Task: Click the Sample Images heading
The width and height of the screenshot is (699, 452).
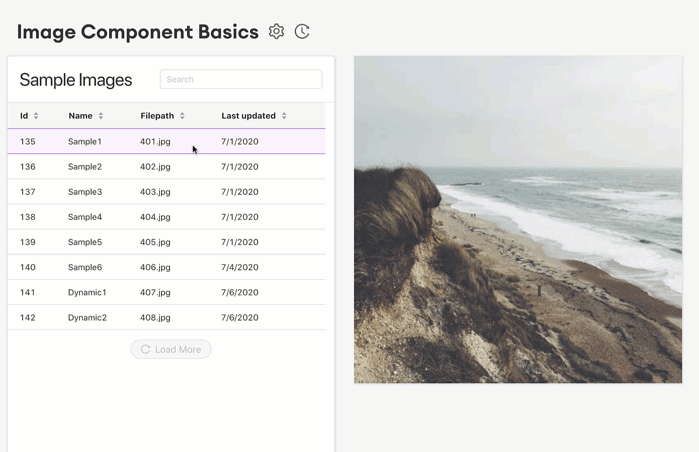Action: pyautogui.click(x=76, y=80)
